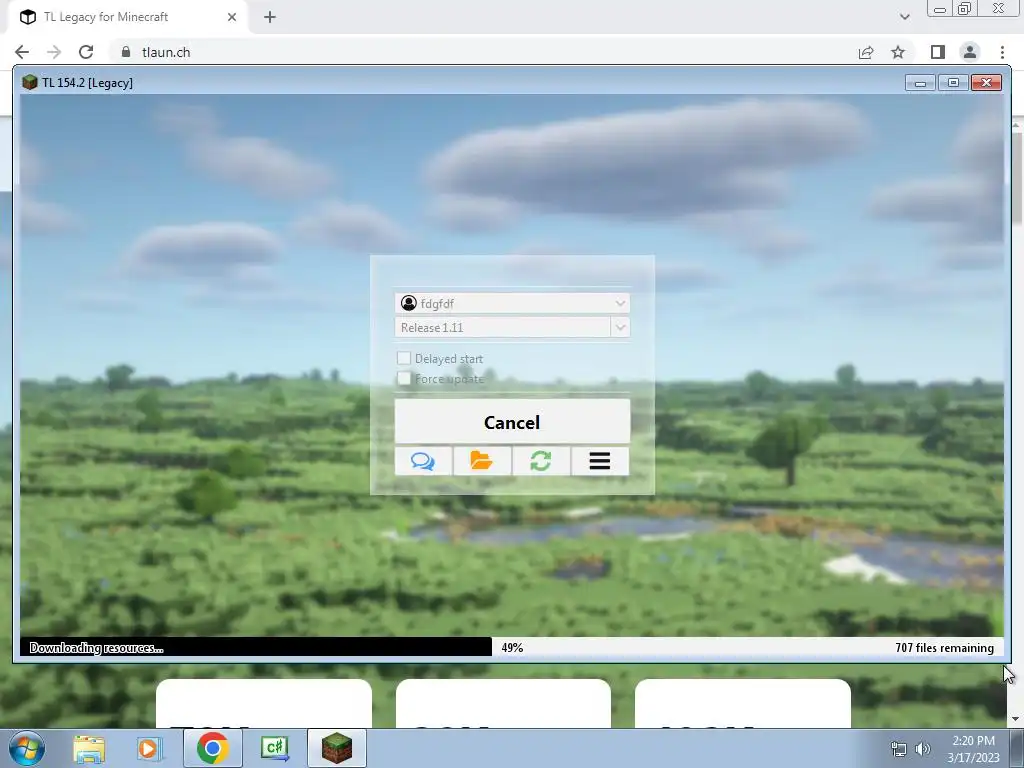Screen dimensions: 1024x768
Task: Maximize the TL 154.2 launcher window
Action: 953,83
